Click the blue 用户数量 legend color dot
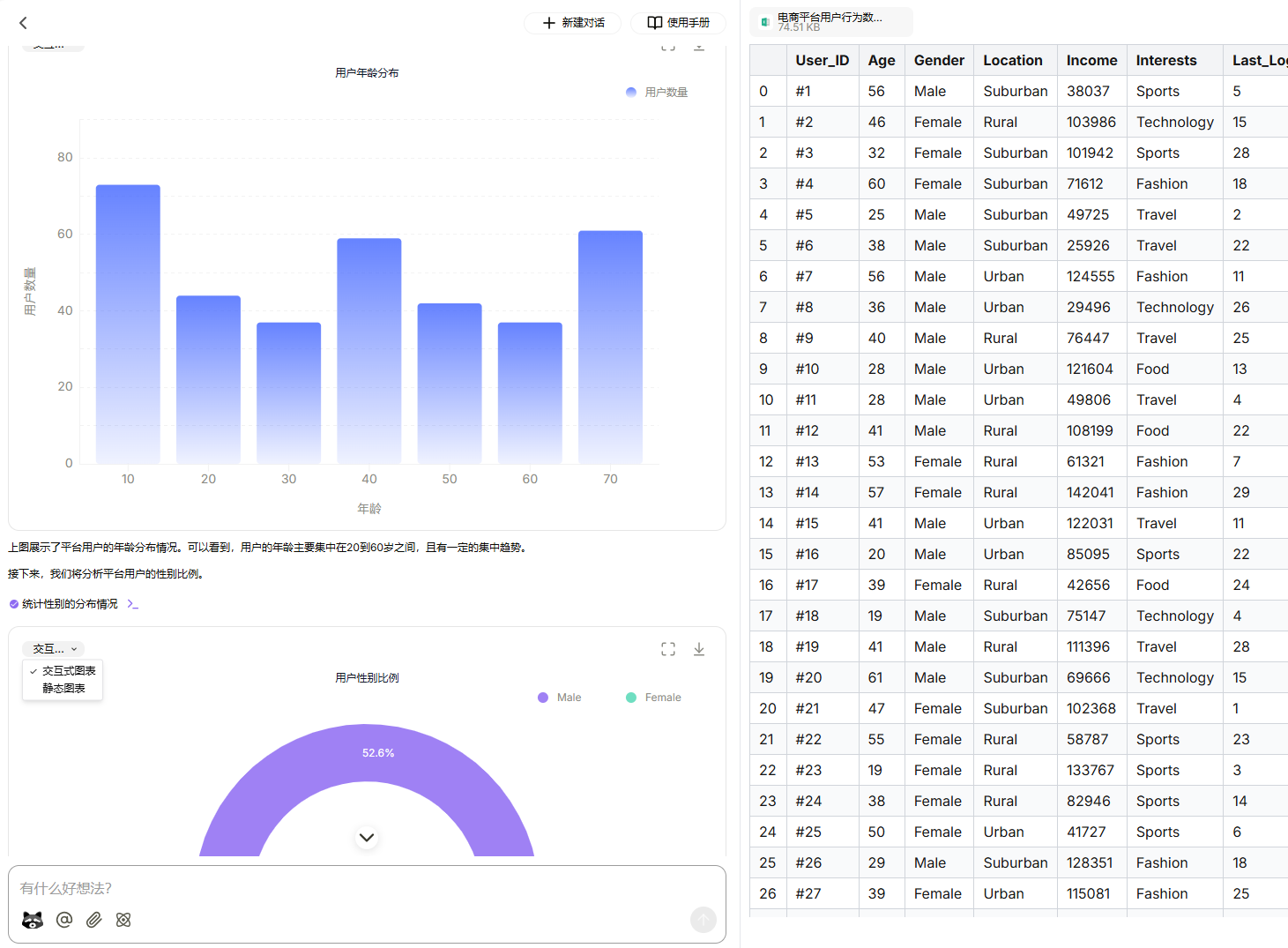The width and height of the screenshot is (1288, 948). click(x=631, y=93)
